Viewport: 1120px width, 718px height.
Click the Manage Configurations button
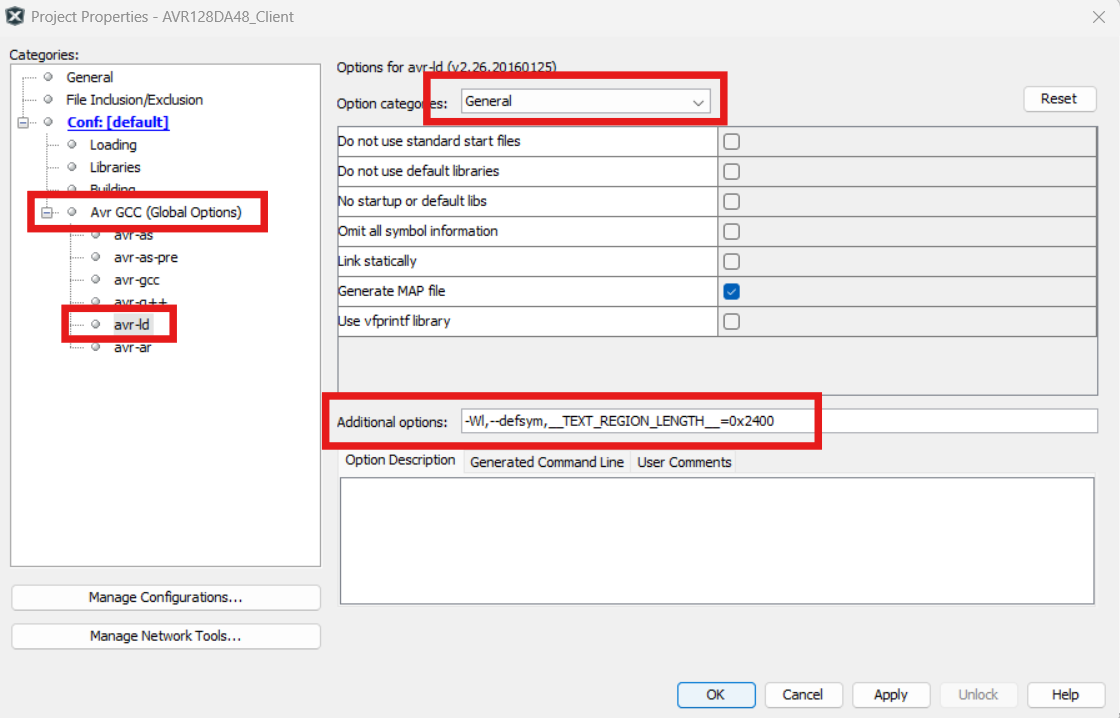click(x=165, y=597)
